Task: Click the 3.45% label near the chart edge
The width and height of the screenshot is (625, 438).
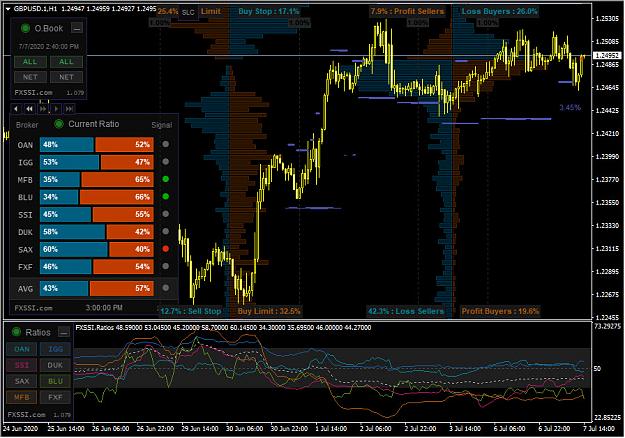Action: click(x=570, y=108)
